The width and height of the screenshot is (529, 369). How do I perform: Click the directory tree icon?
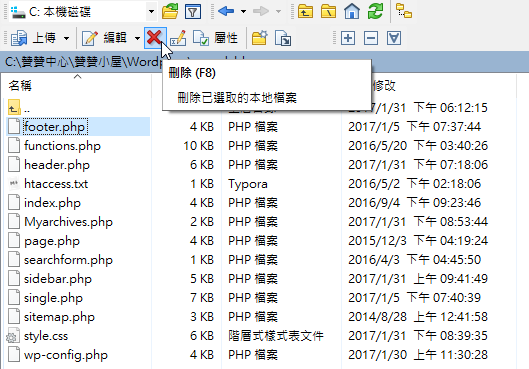[404, 11]
